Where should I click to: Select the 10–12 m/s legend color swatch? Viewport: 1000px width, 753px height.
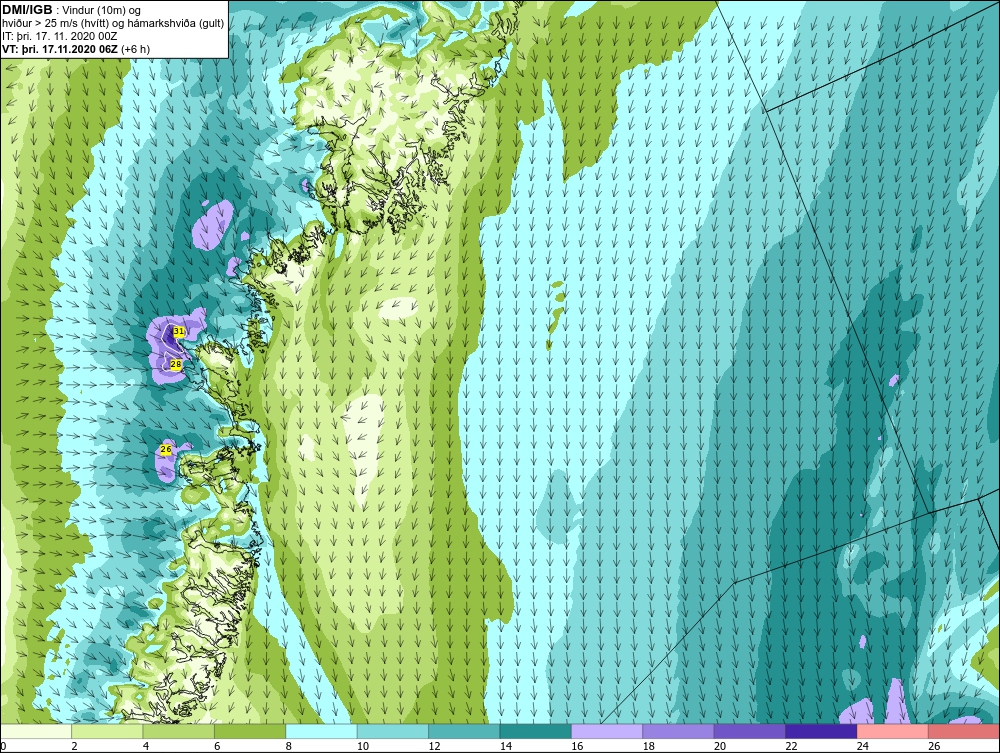click(393, 731)
